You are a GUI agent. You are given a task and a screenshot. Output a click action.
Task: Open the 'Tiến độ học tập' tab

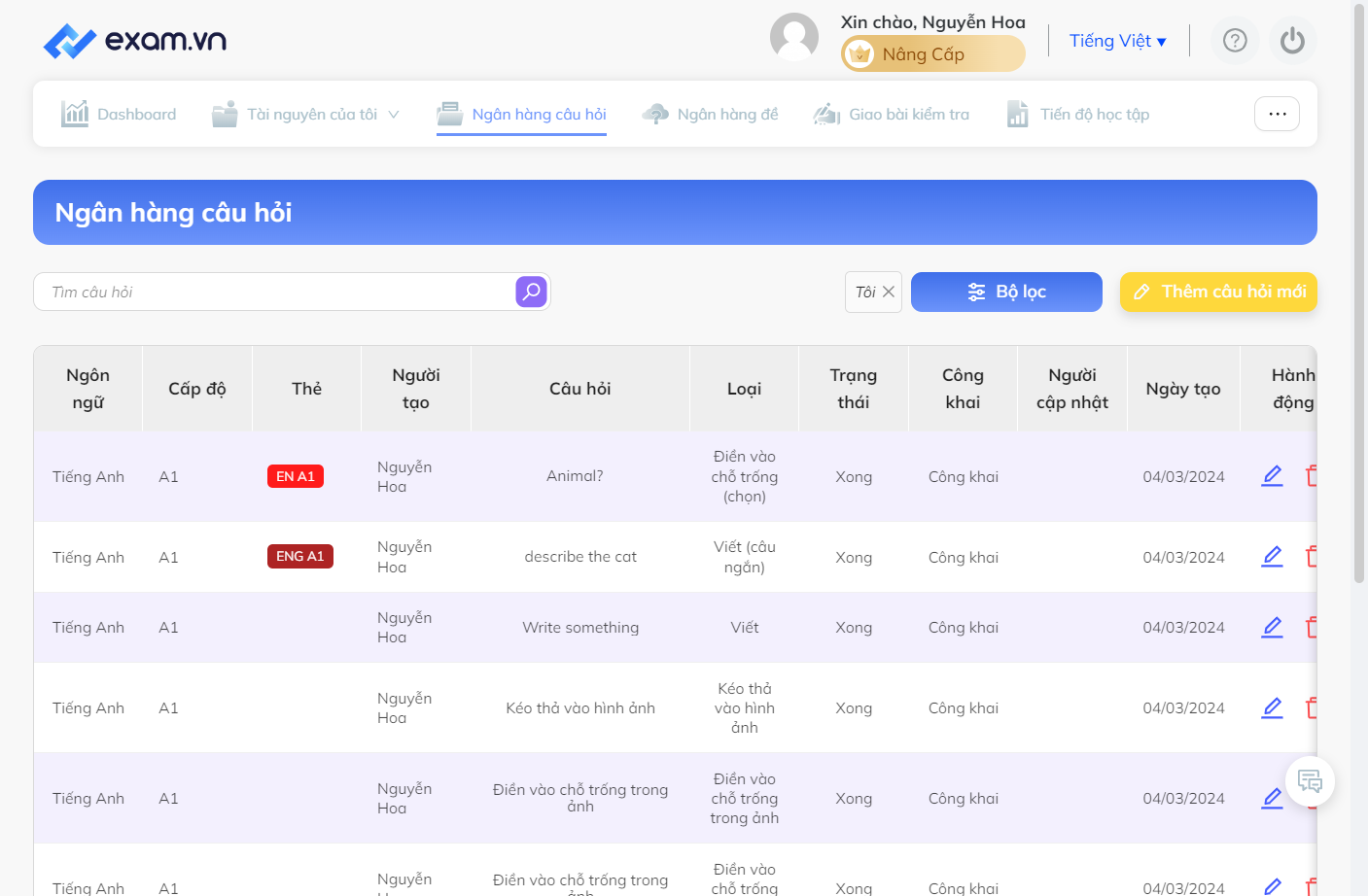1077,115
